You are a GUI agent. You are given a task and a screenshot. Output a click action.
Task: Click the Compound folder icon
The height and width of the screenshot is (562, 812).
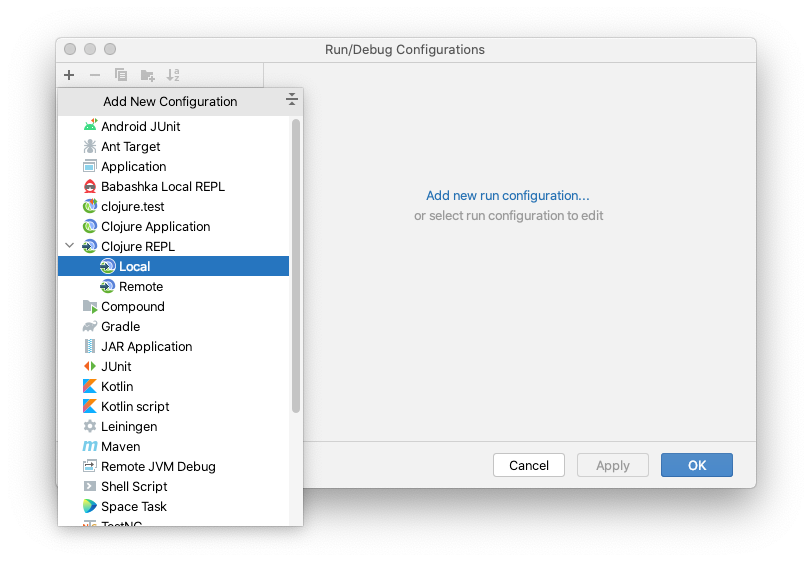(90, 306)
